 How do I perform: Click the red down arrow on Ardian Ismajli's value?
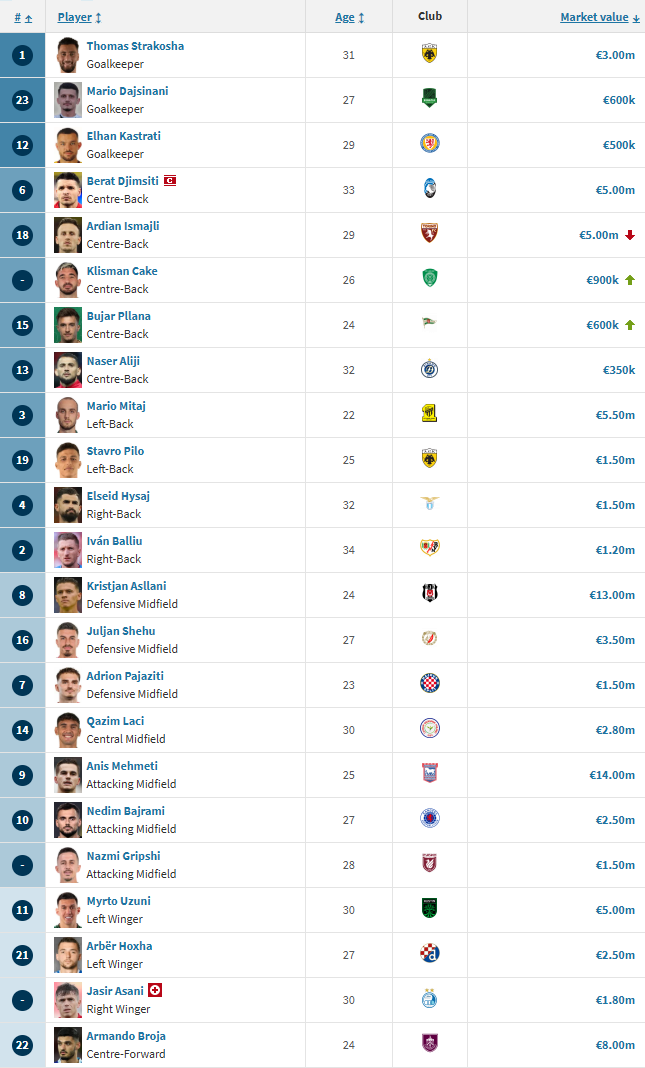[630, 235]
